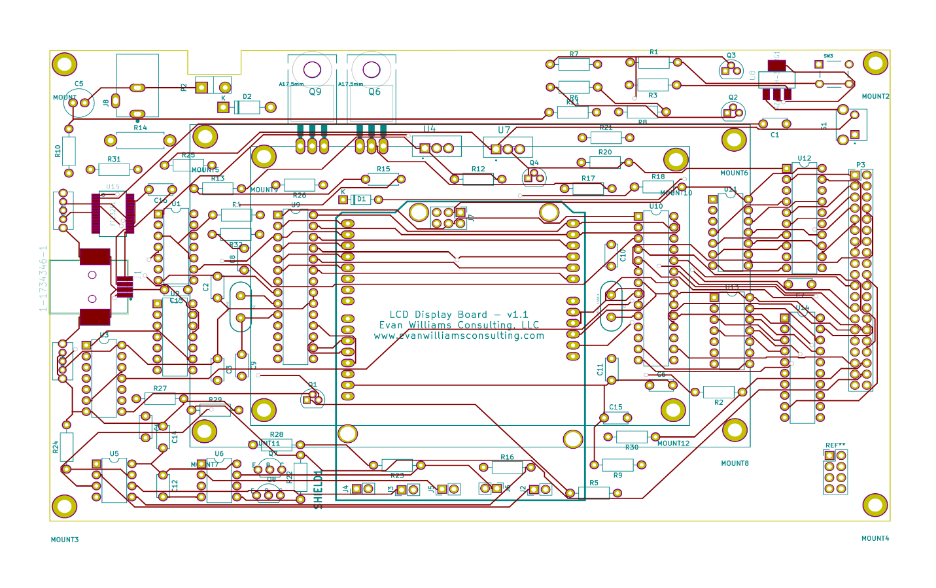Click the R7 resistor label

click(574, 54)
